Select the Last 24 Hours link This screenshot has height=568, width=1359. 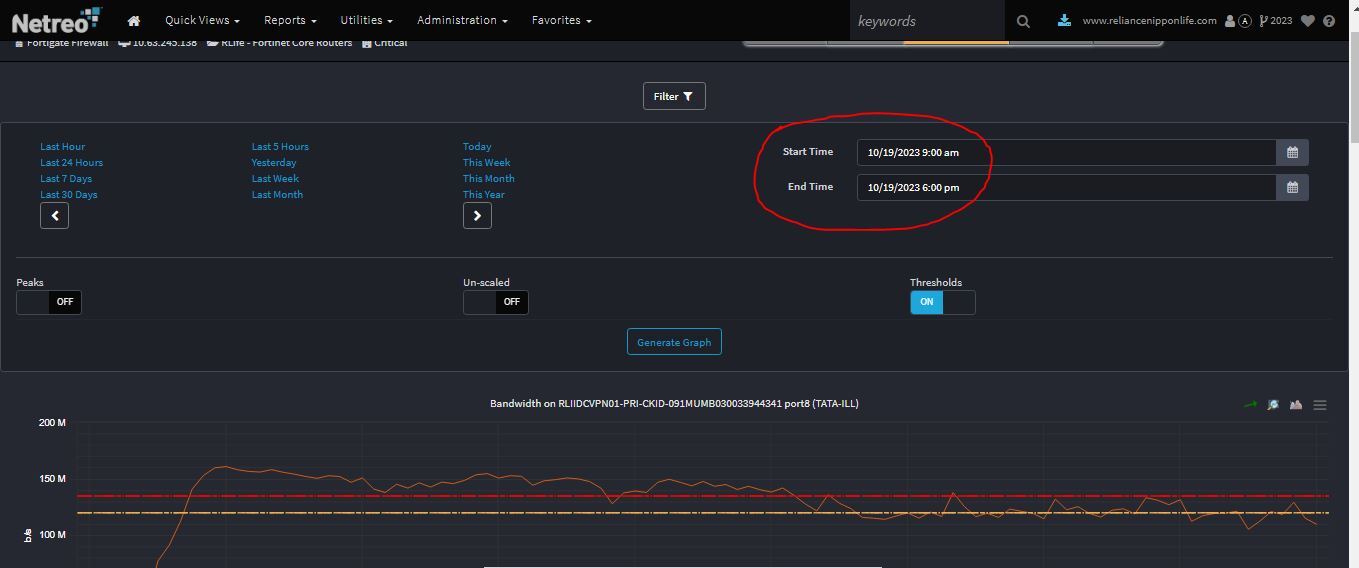(71, 163)
